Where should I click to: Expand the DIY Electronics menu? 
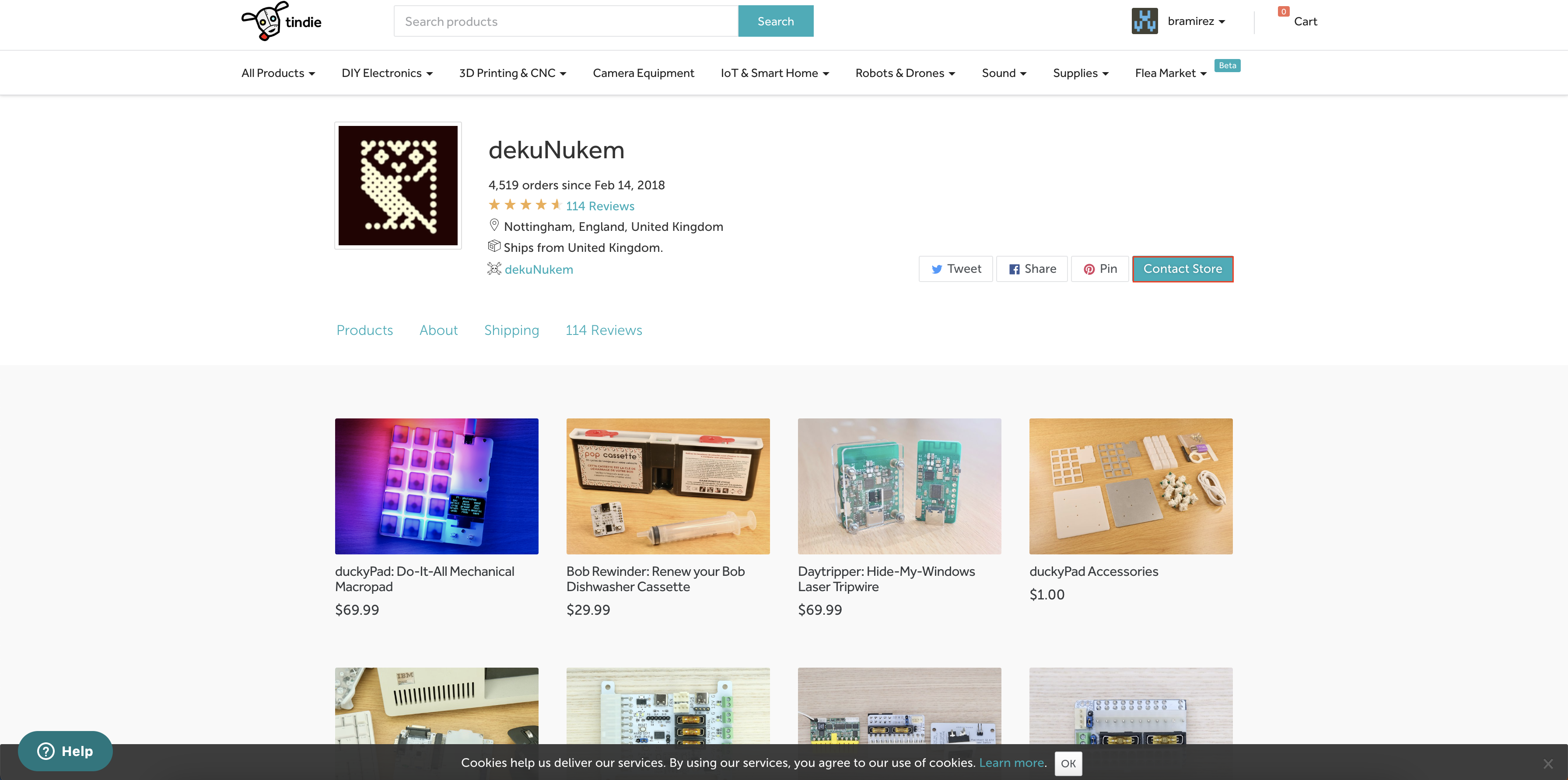[x=387, y=73]
